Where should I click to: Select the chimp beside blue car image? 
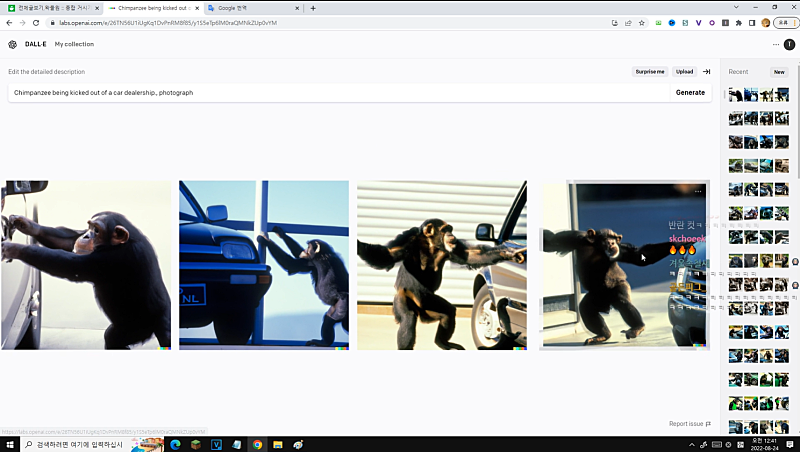[x=264, y=265]
